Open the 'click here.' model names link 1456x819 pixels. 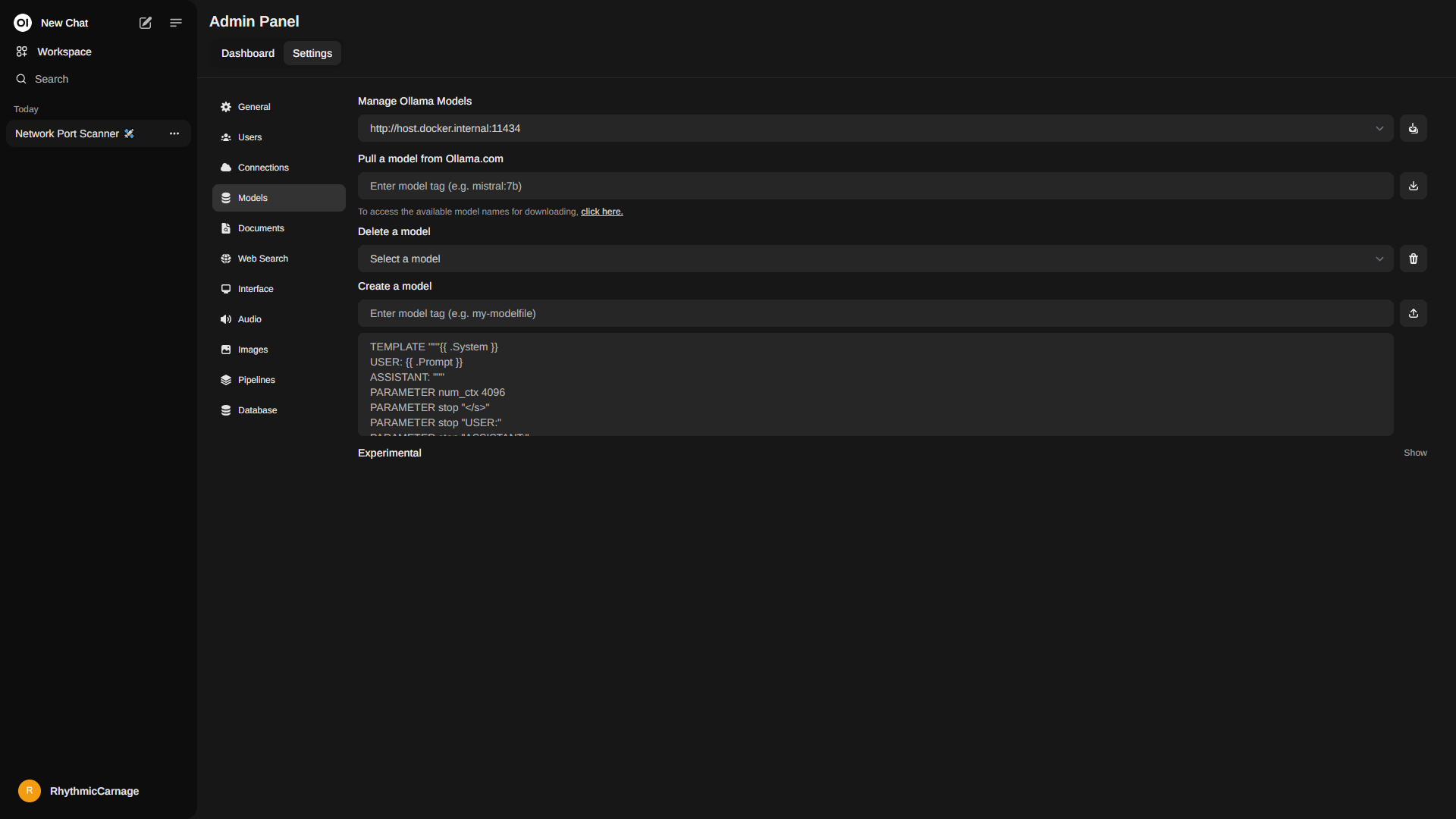pos(602,212)
